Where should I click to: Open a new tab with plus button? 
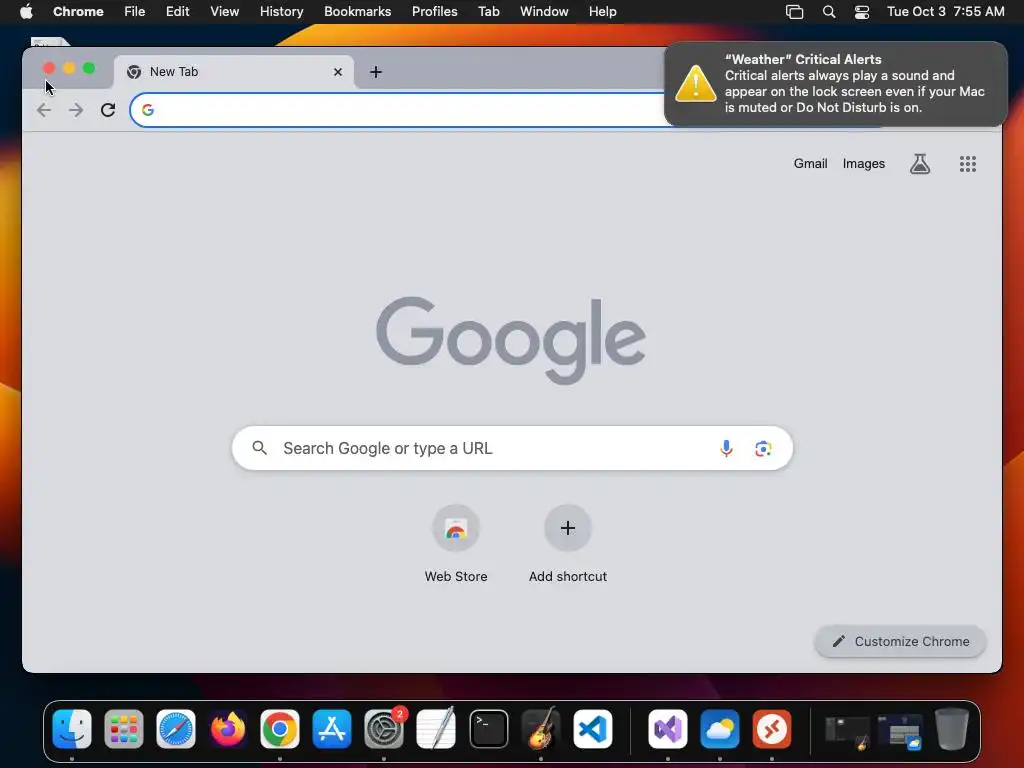(x=376, y=72)
